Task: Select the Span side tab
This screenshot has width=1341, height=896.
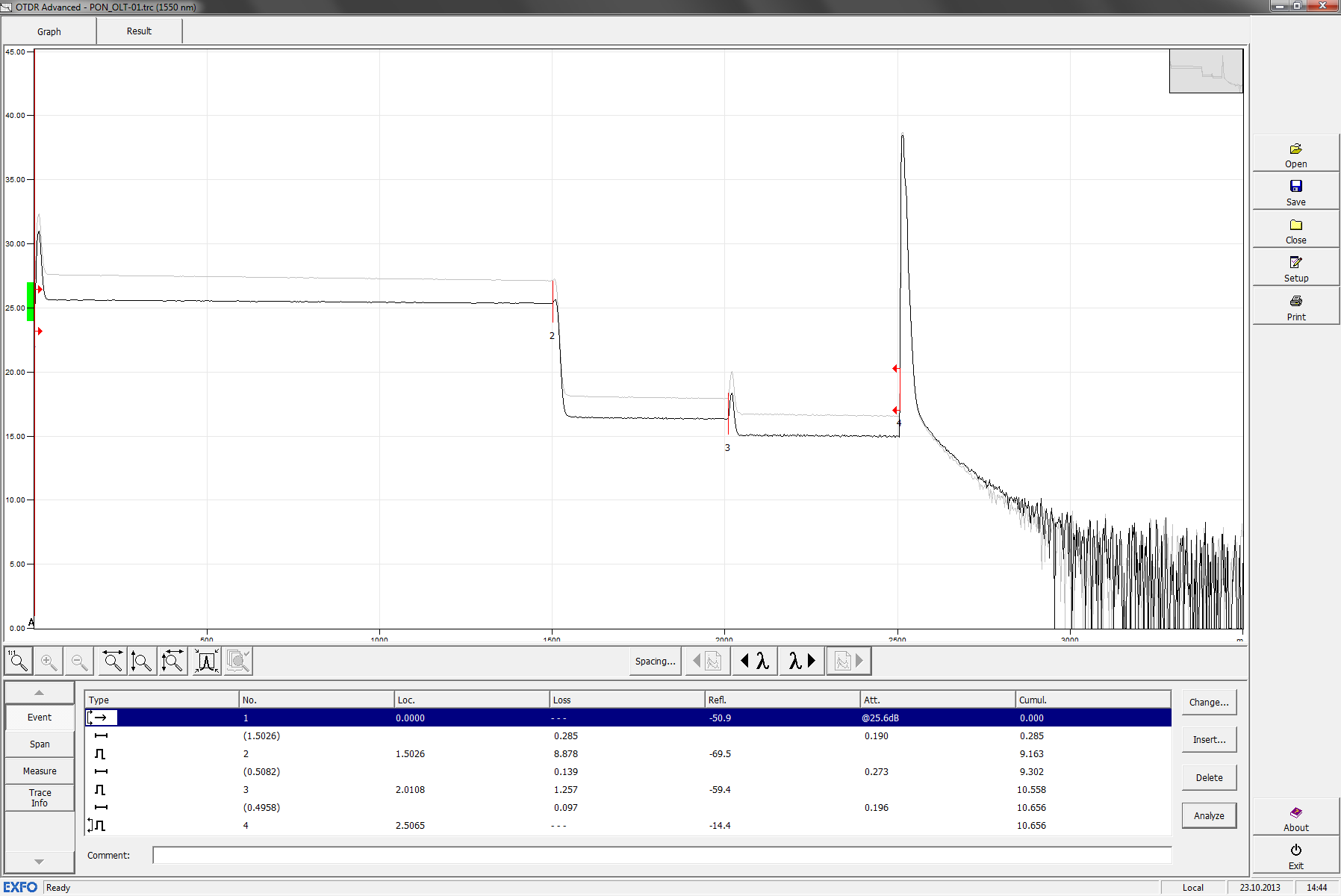Action: (x=40, y=744)
